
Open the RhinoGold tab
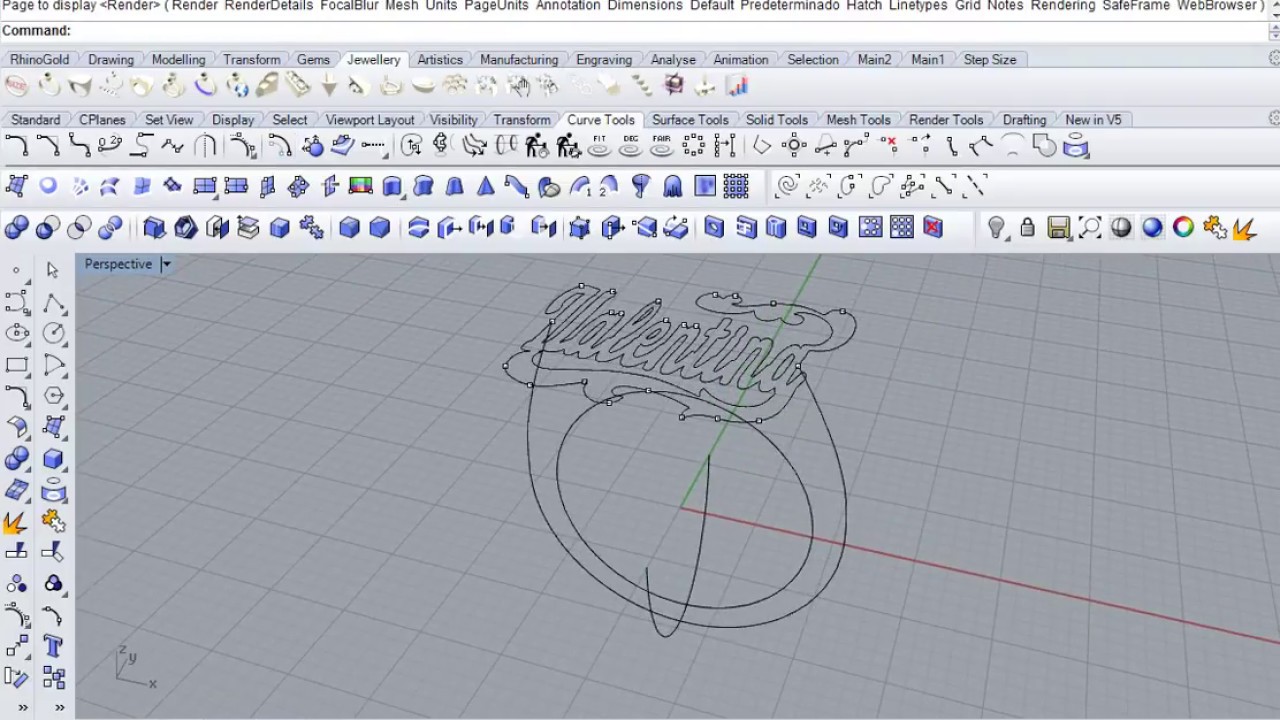tap(40, 59)
